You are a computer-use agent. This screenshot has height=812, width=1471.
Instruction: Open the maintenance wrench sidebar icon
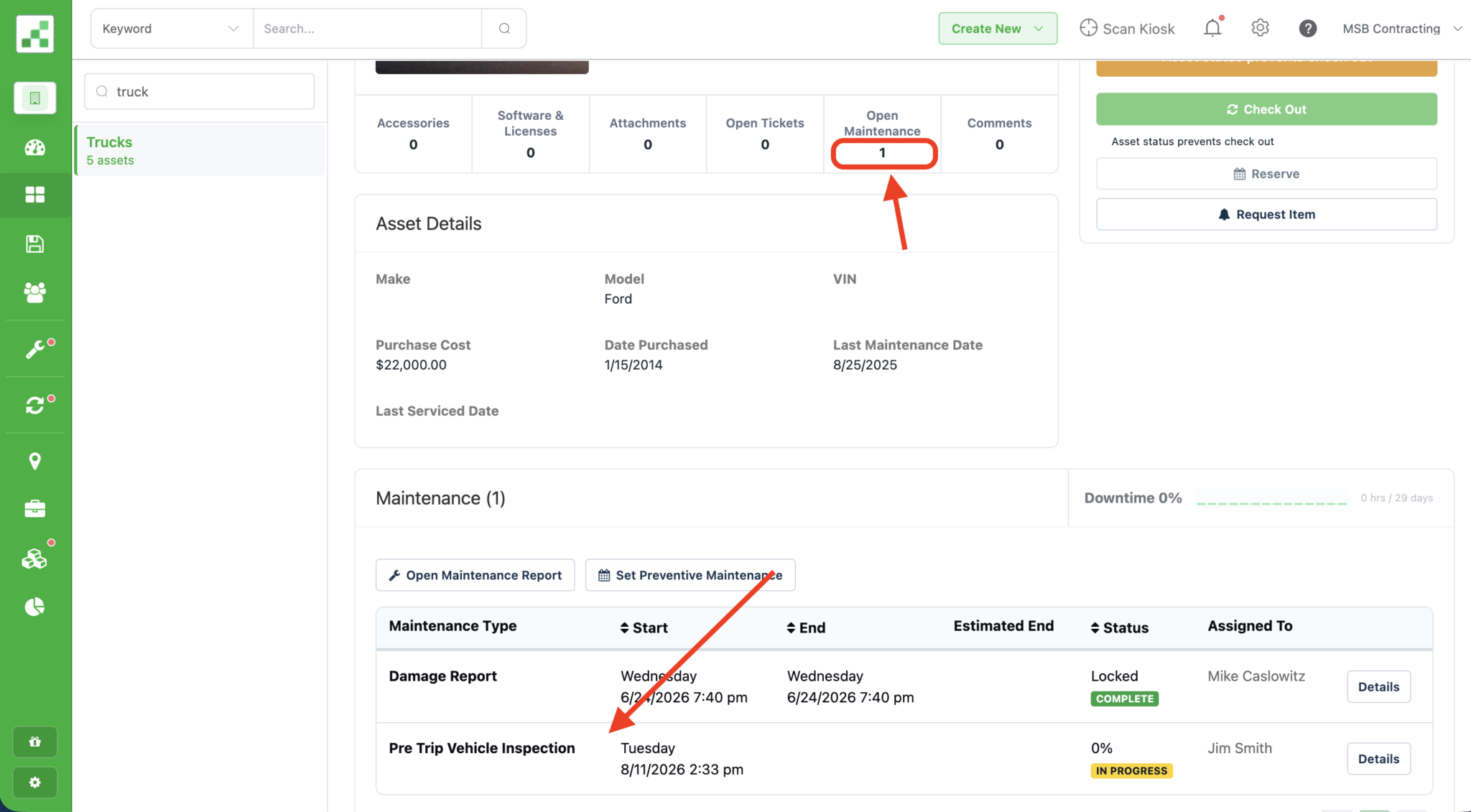click(x=34, y=349)
